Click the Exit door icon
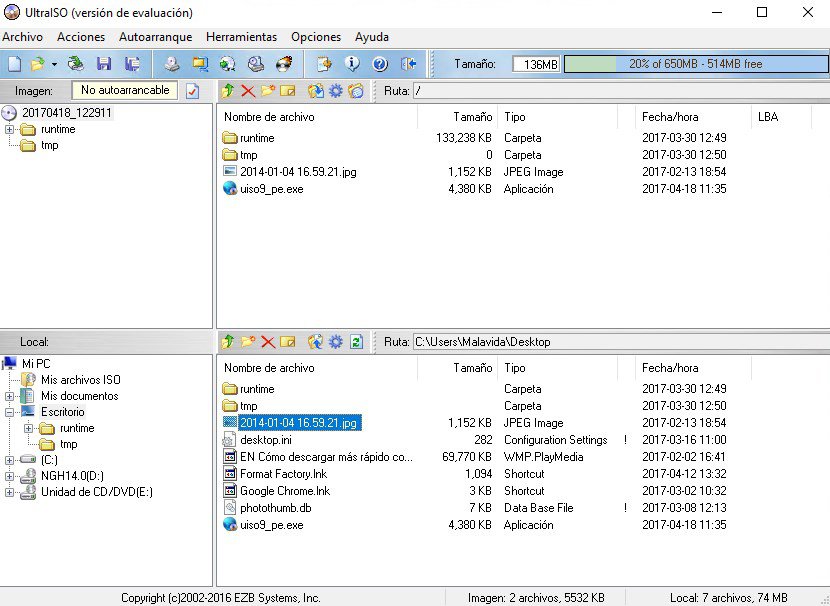 [408, 64]
